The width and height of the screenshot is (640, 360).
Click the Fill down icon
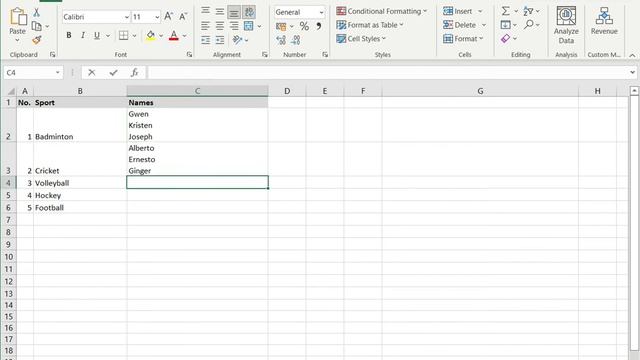coord(505,25)
